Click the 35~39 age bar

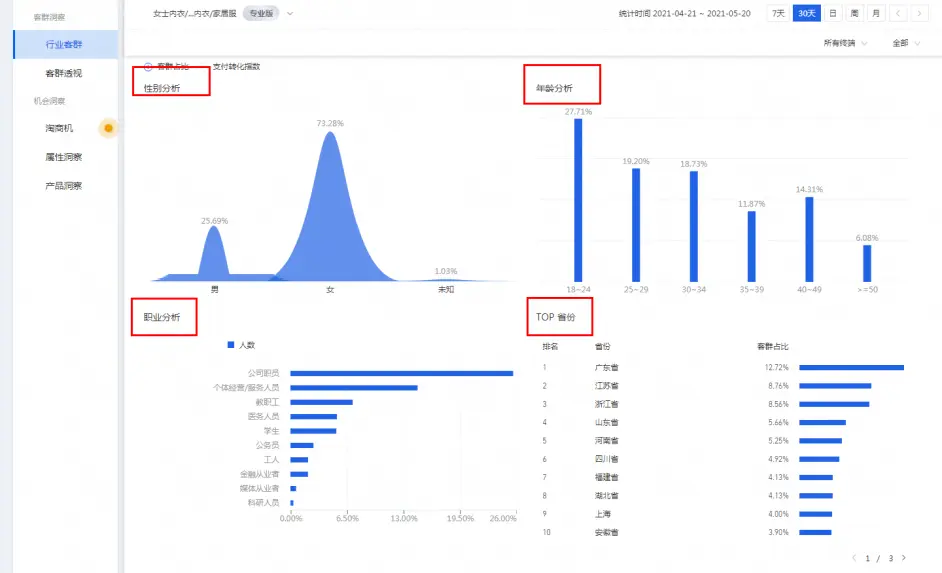point(752,246)
